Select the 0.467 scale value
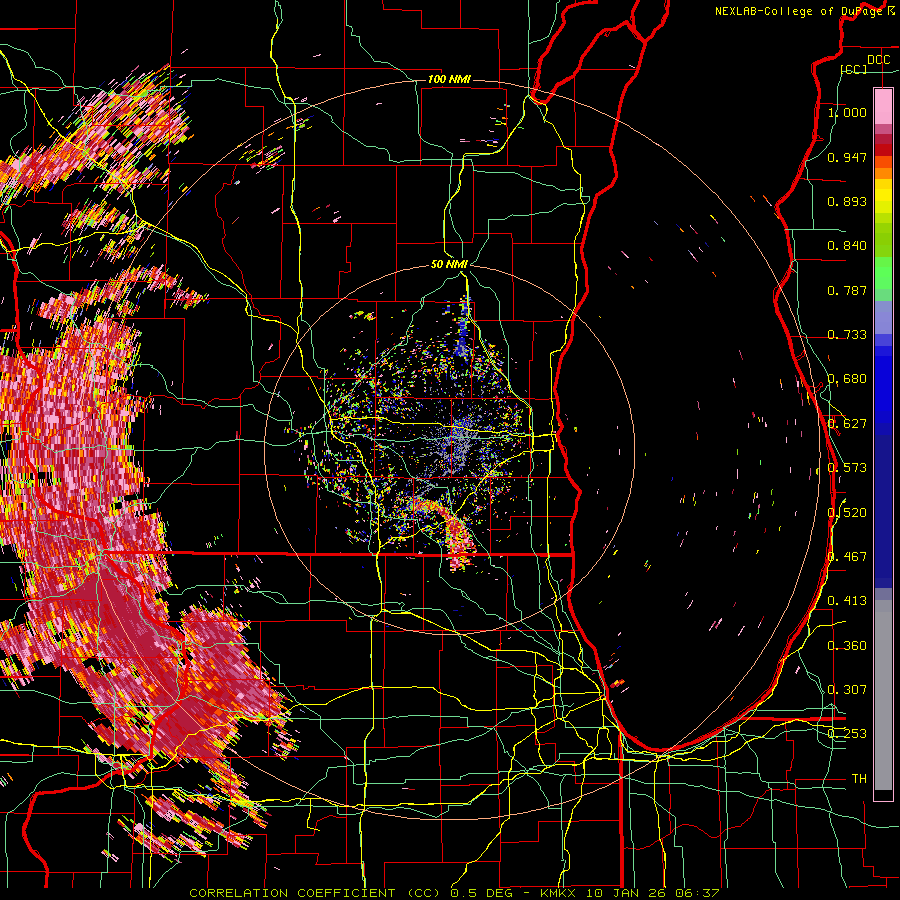The height and width of the screenshot is (900, 900). pyautogui.click(x=847, y=557)
